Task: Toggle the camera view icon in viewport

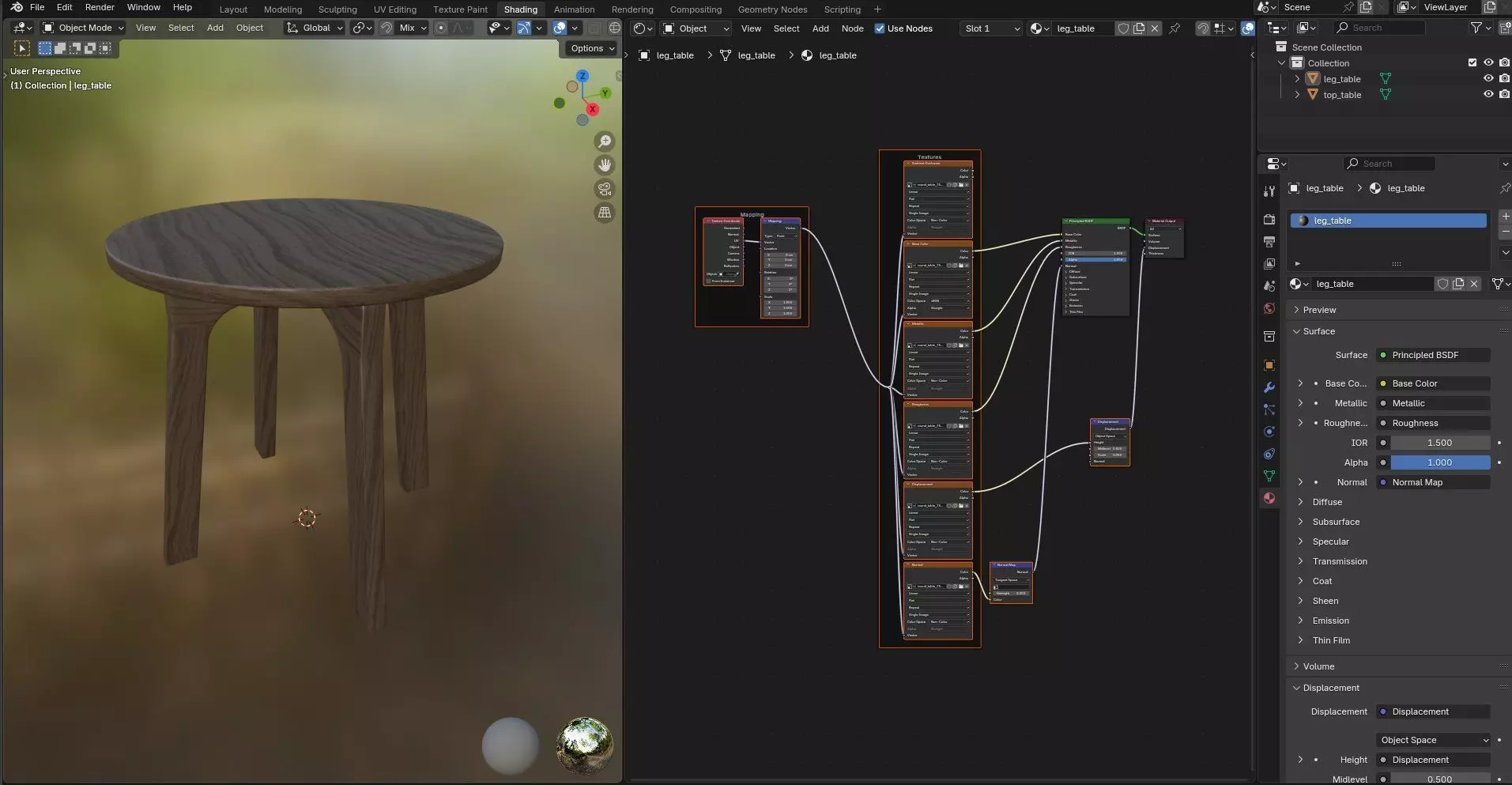Action: [x=605, y=189]
